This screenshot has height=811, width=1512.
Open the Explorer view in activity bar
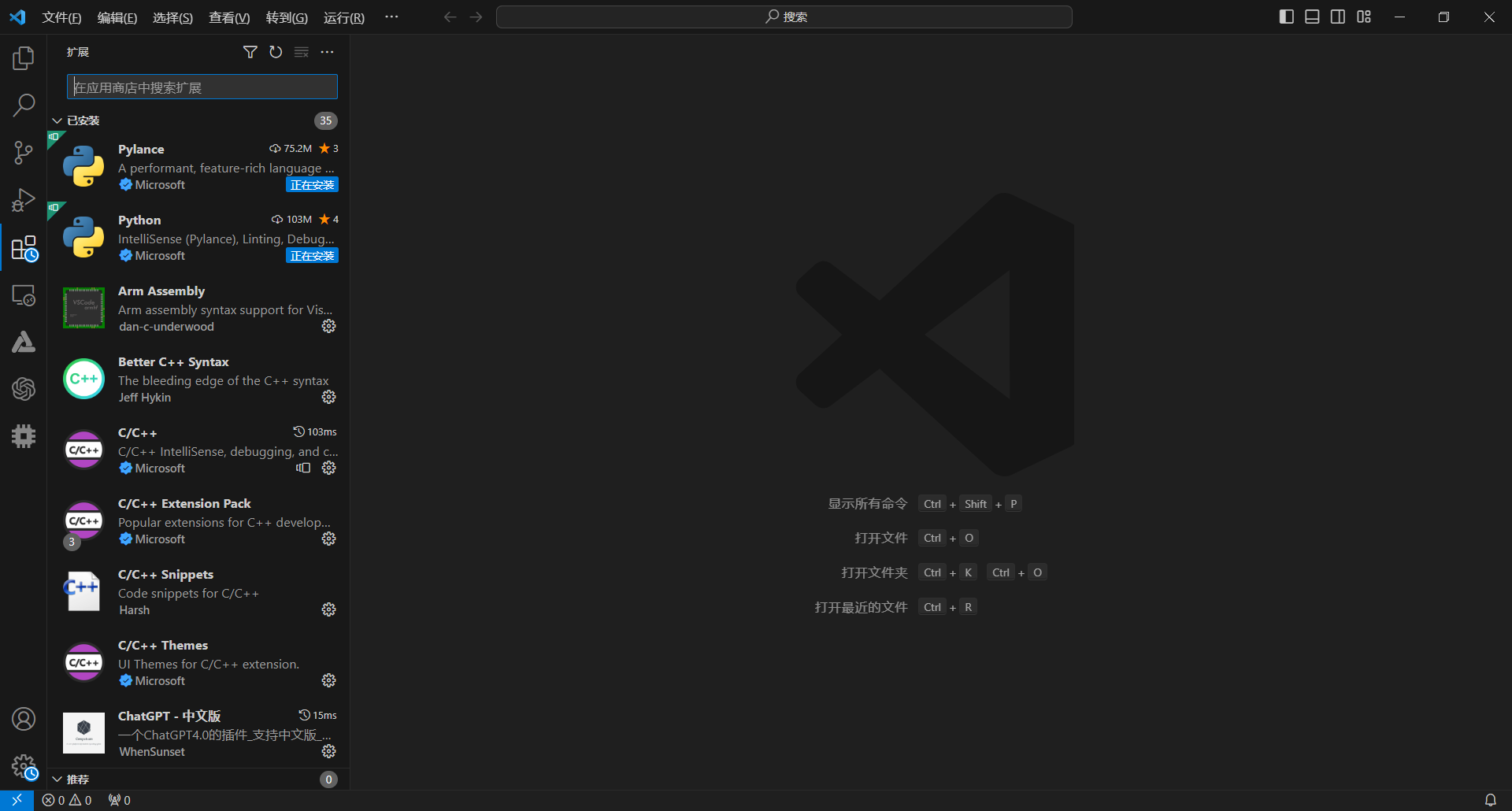(x=24, y=57)
